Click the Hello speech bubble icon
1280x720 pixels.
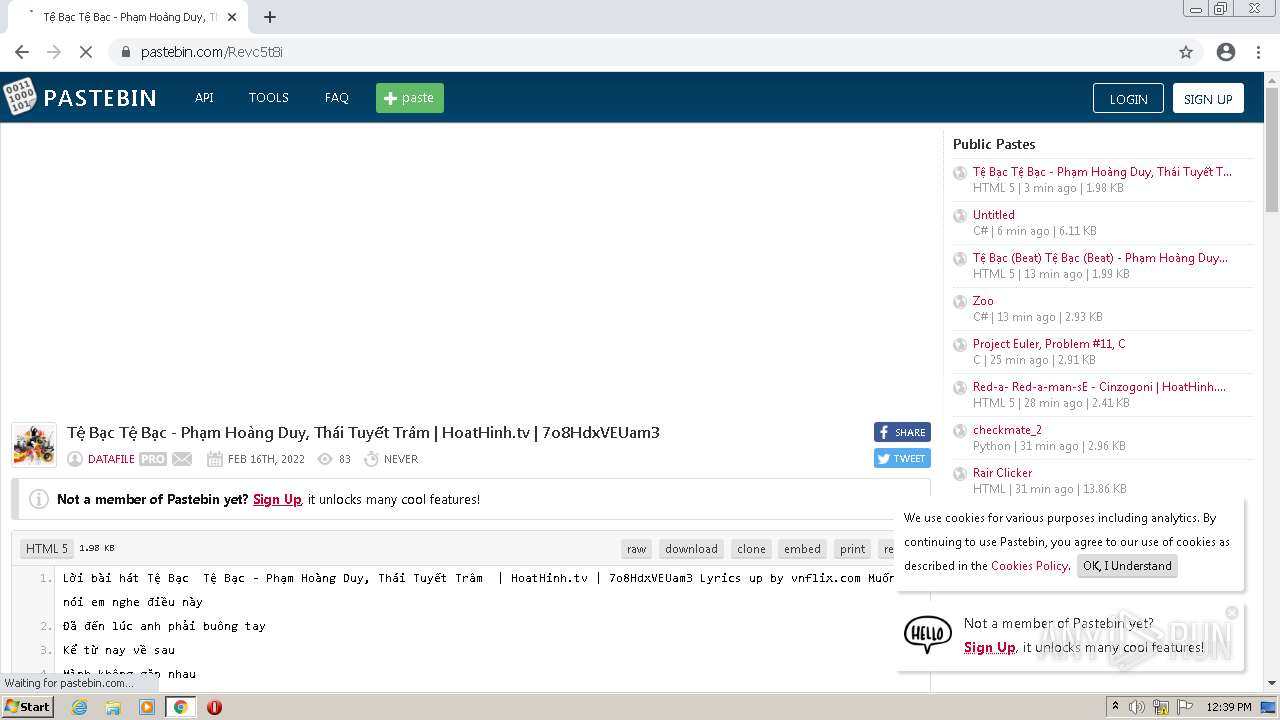[x=928, y=634]
